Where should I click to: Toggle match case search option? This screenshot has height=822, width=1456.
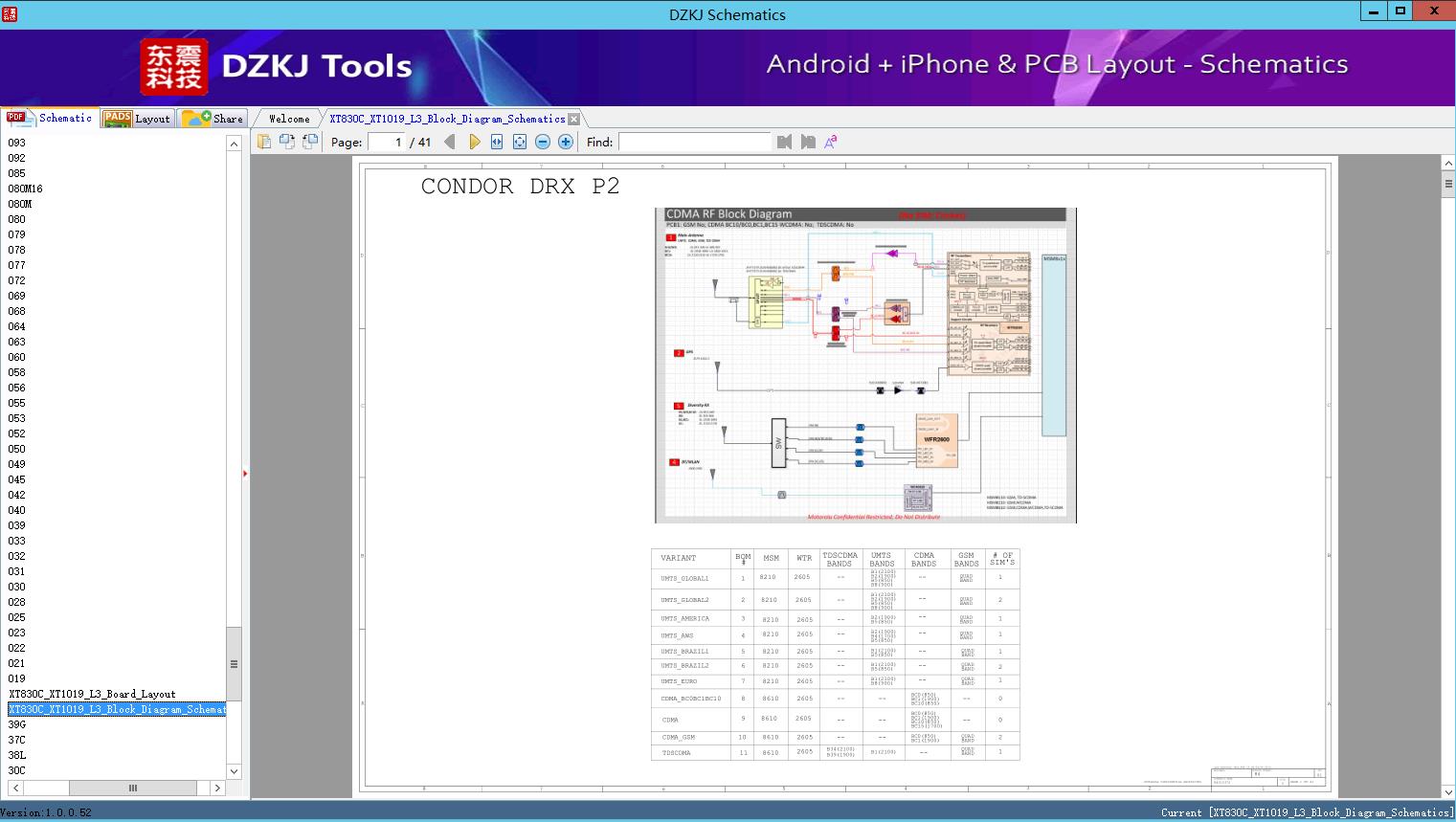click(x=831, y=142)
